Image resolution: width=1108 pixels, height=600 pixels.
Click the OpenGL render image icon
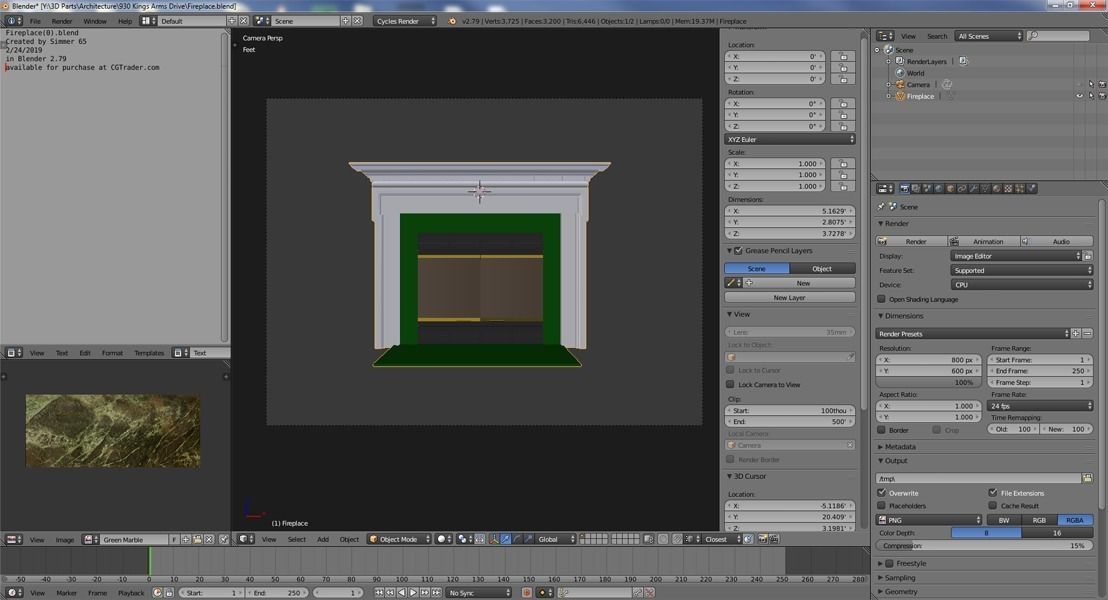[x=762, y=539]
